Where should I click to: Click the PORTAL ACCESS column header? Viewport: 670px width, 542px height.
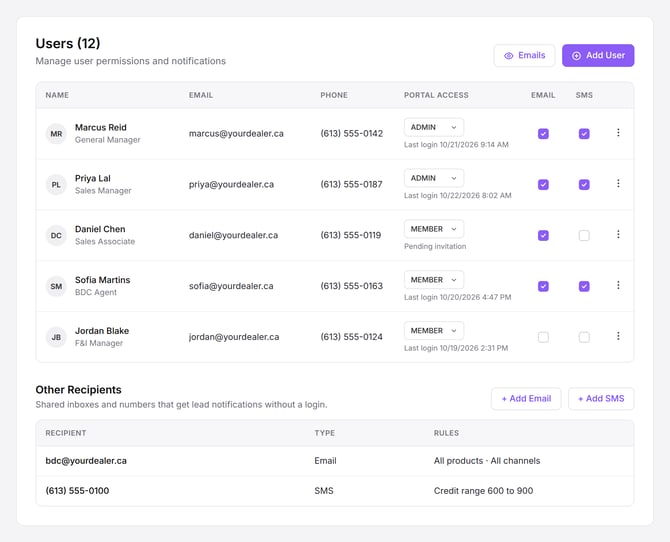436,95
